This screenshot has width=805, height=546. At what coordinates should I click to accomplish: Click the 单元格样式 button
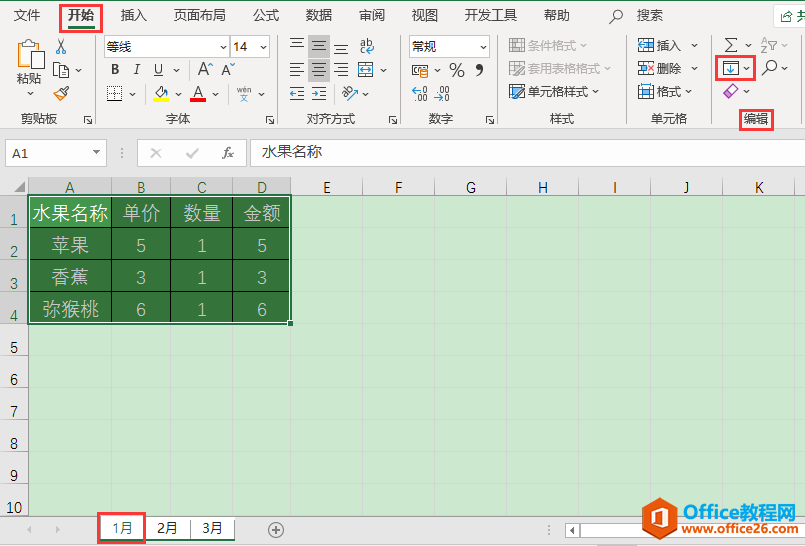pyautogui.click(x=555, y=92)
